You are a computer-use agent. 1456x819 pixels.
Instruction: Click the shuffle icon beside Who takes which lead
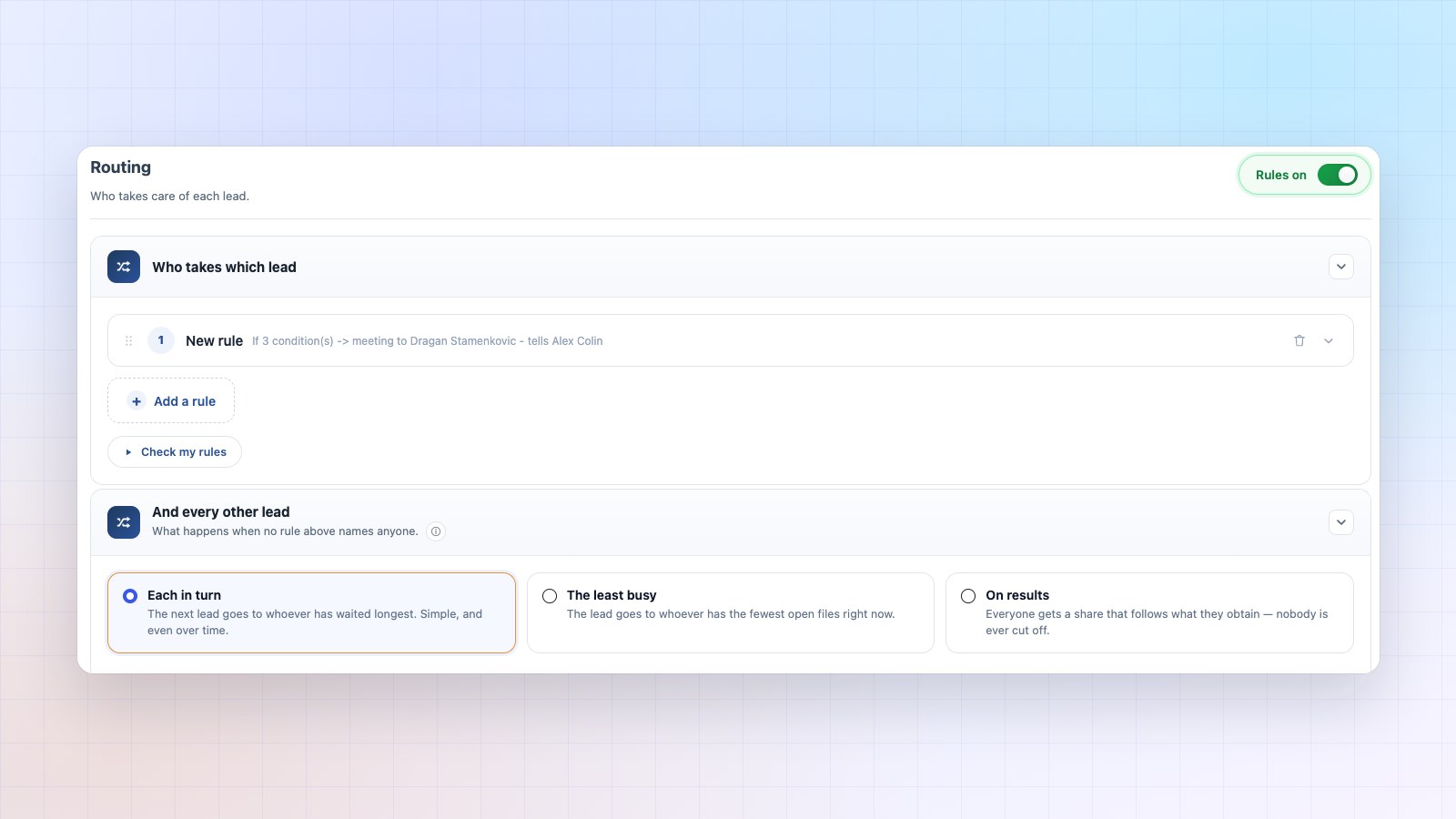click(124, 267)
